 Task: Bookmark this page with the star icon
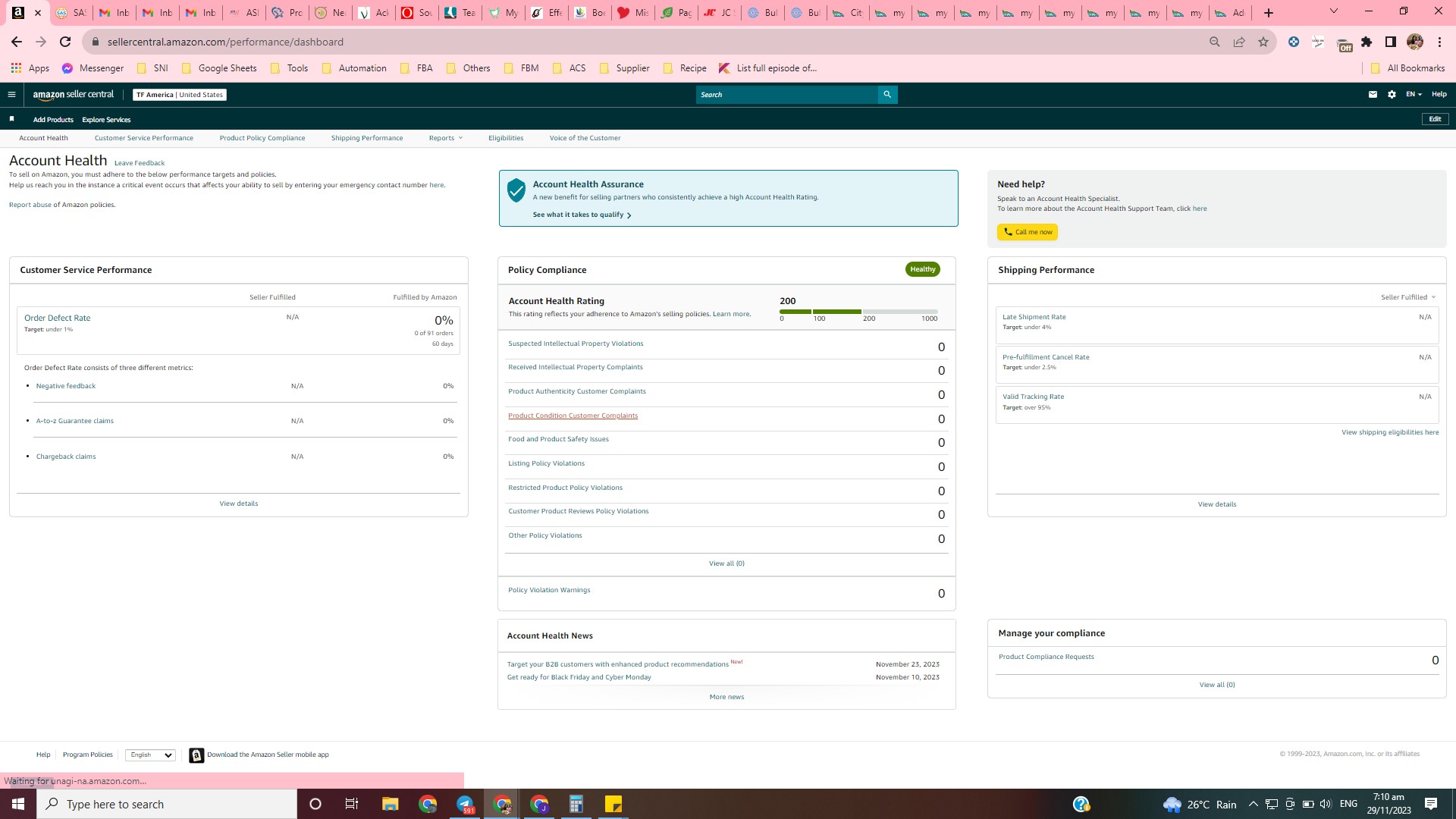[1263, 42]
